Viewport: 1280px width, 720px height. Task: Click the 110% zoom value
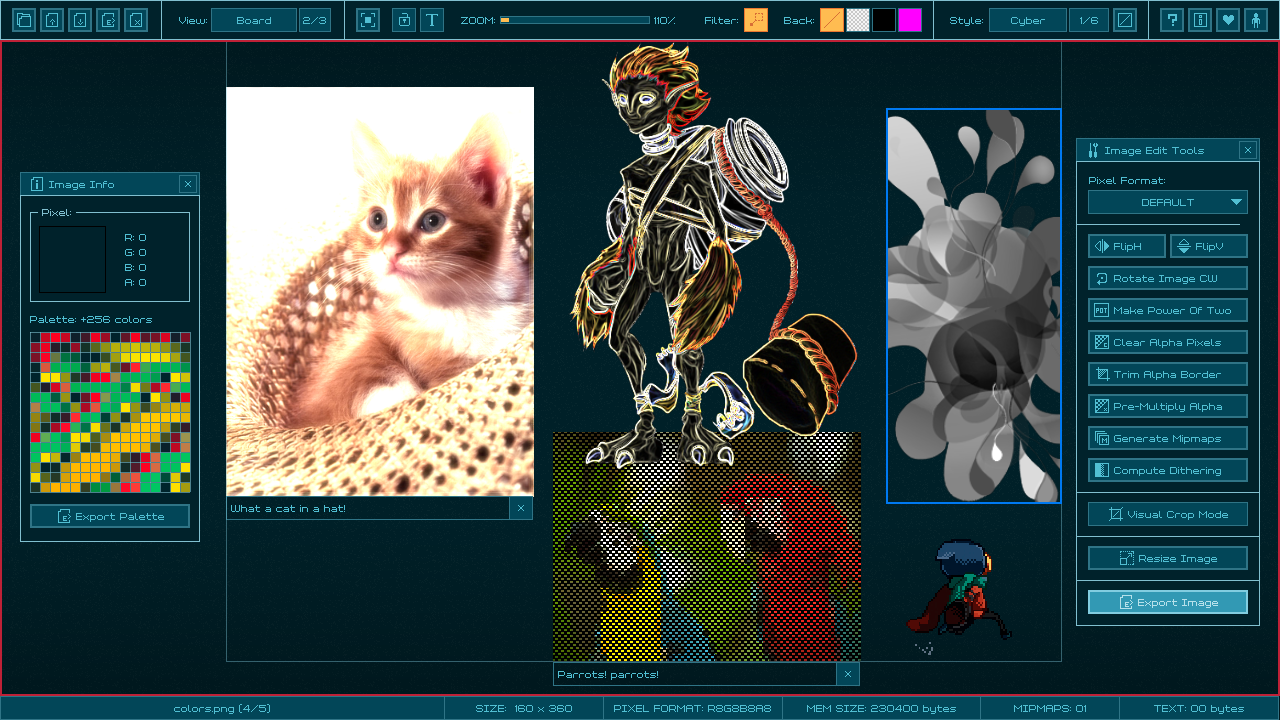(664, 20)
